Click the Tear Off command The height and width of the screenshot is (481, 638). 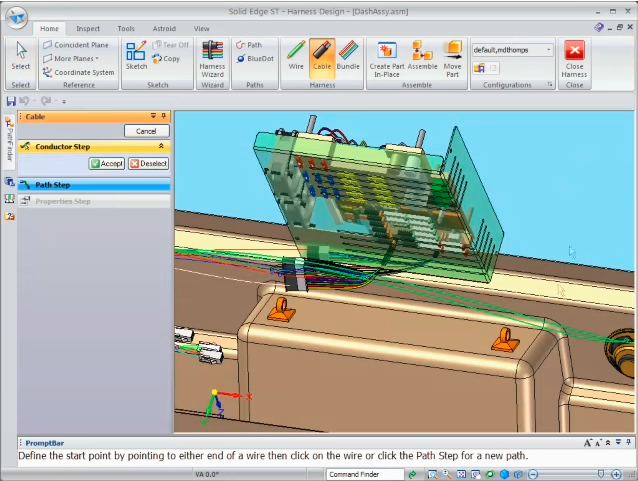click(x=170, y=45)
